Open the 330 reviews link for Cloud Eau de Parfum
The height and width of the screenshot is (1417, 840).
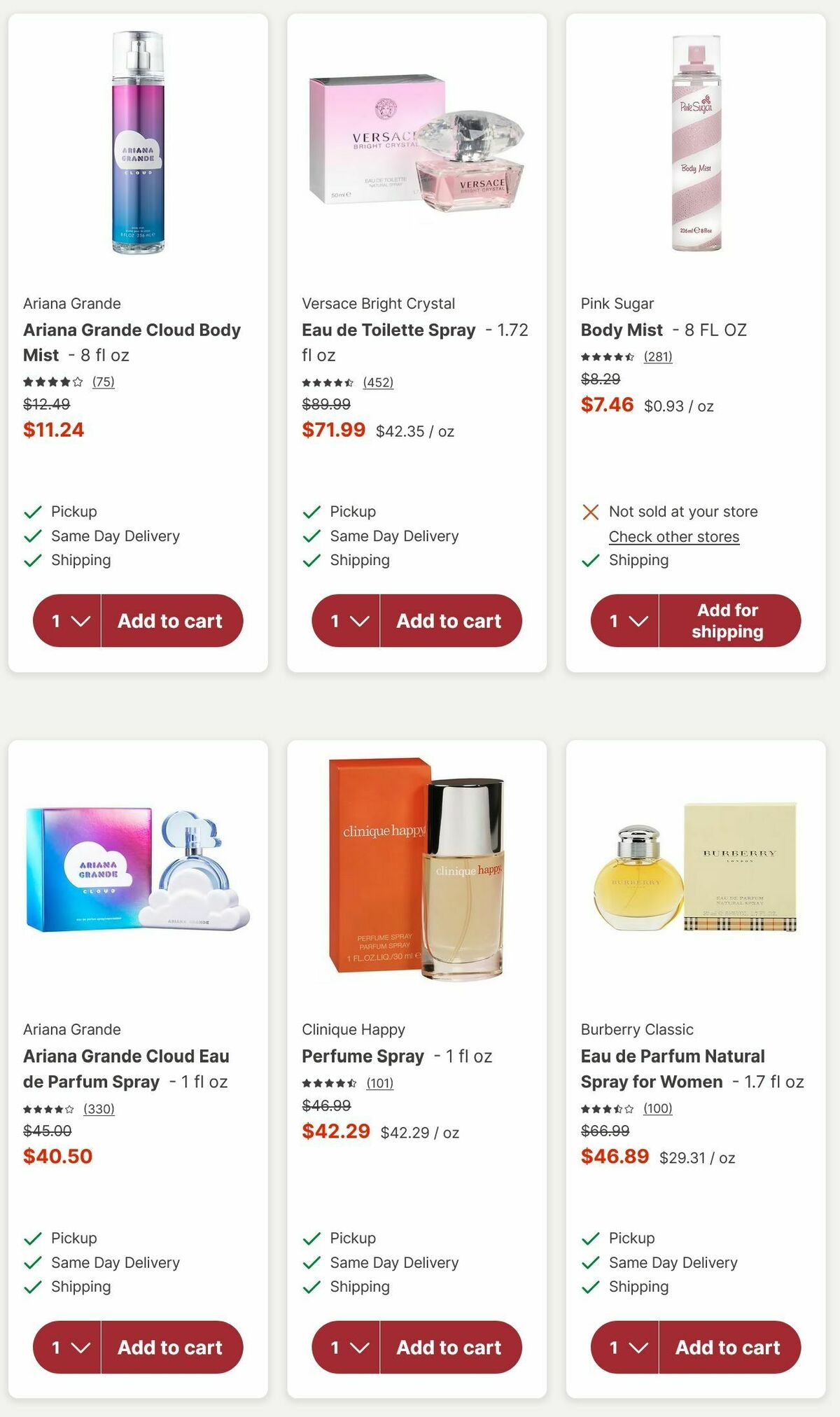tap(98, 1109)
